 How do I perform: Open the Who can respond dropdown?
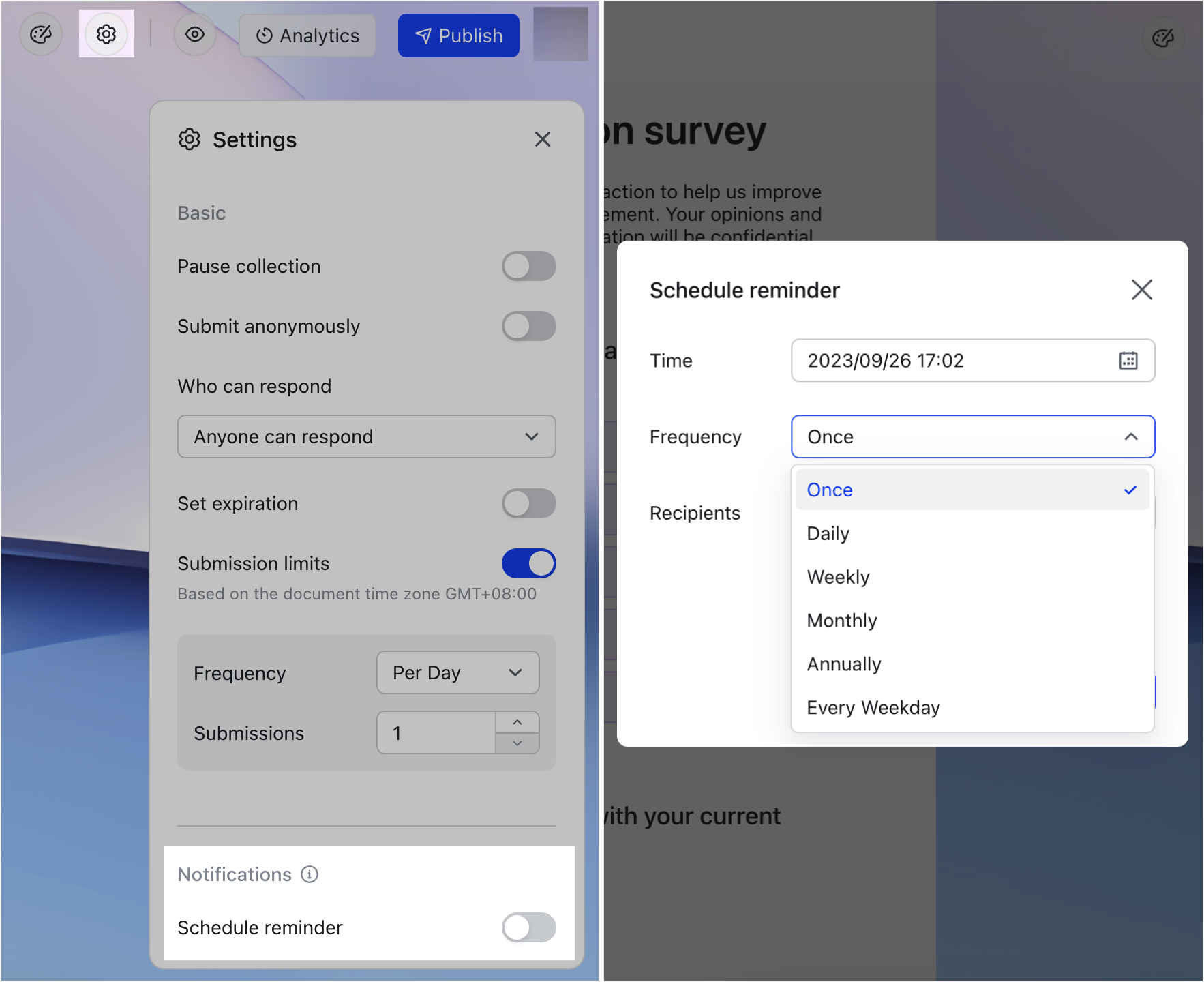tap(366, 436)
